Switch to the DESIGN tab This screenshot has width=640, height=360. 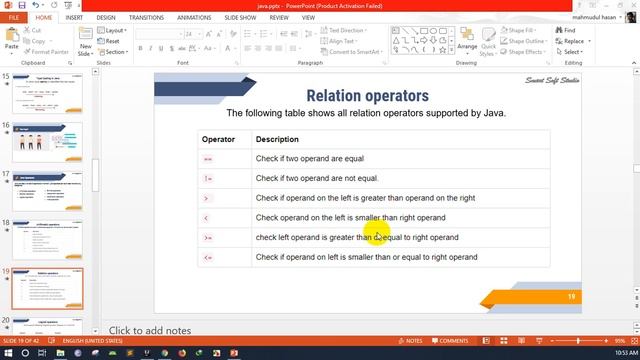[106, 18]
